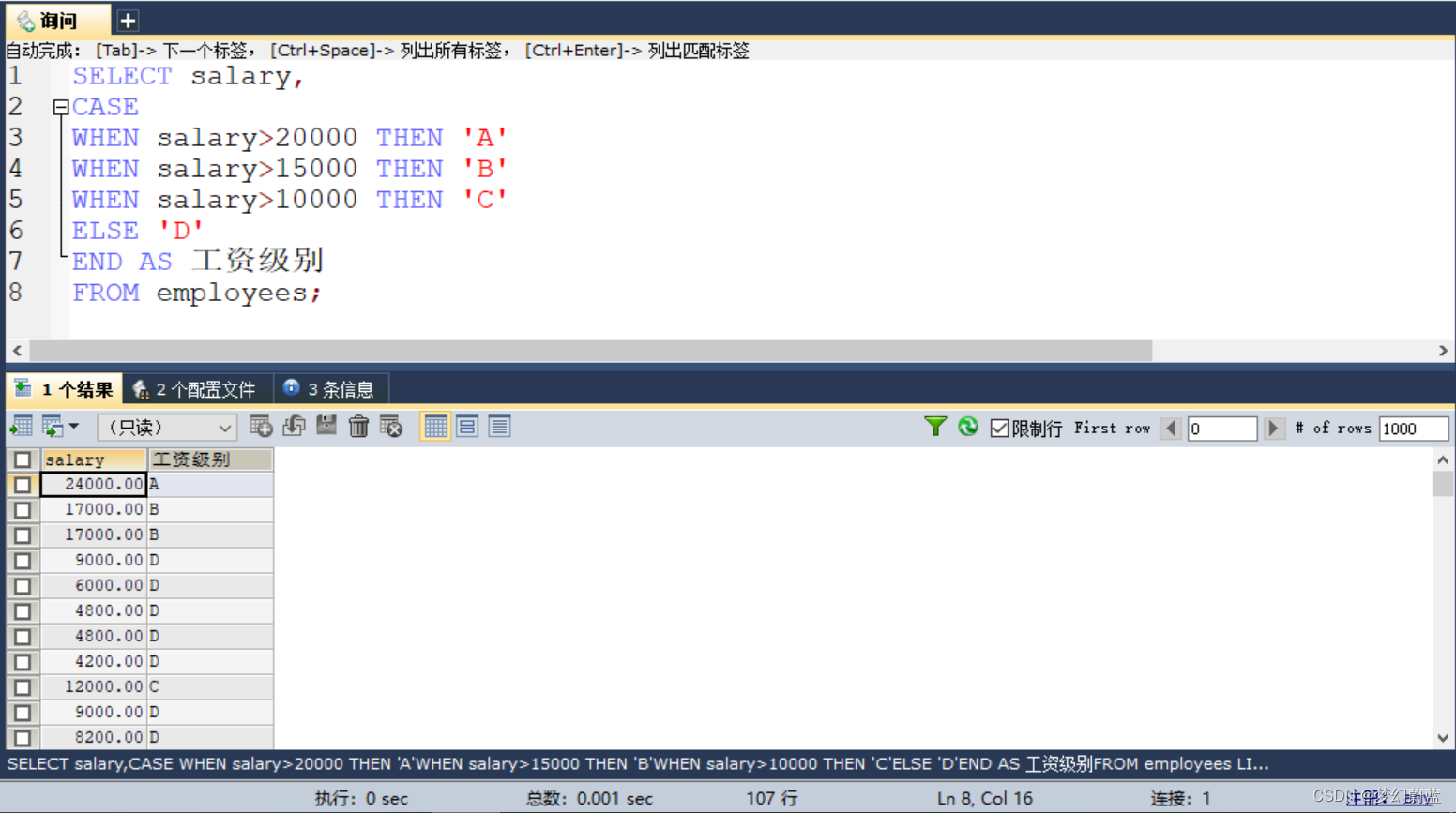Click the result grid scroll up arrow

click(x=1443, y=459)
